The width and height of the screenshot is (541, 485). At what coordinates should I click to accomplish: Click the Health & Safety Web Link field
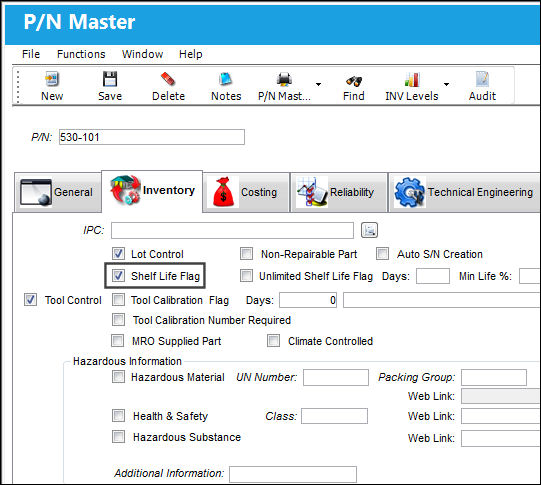coord(501,416)
